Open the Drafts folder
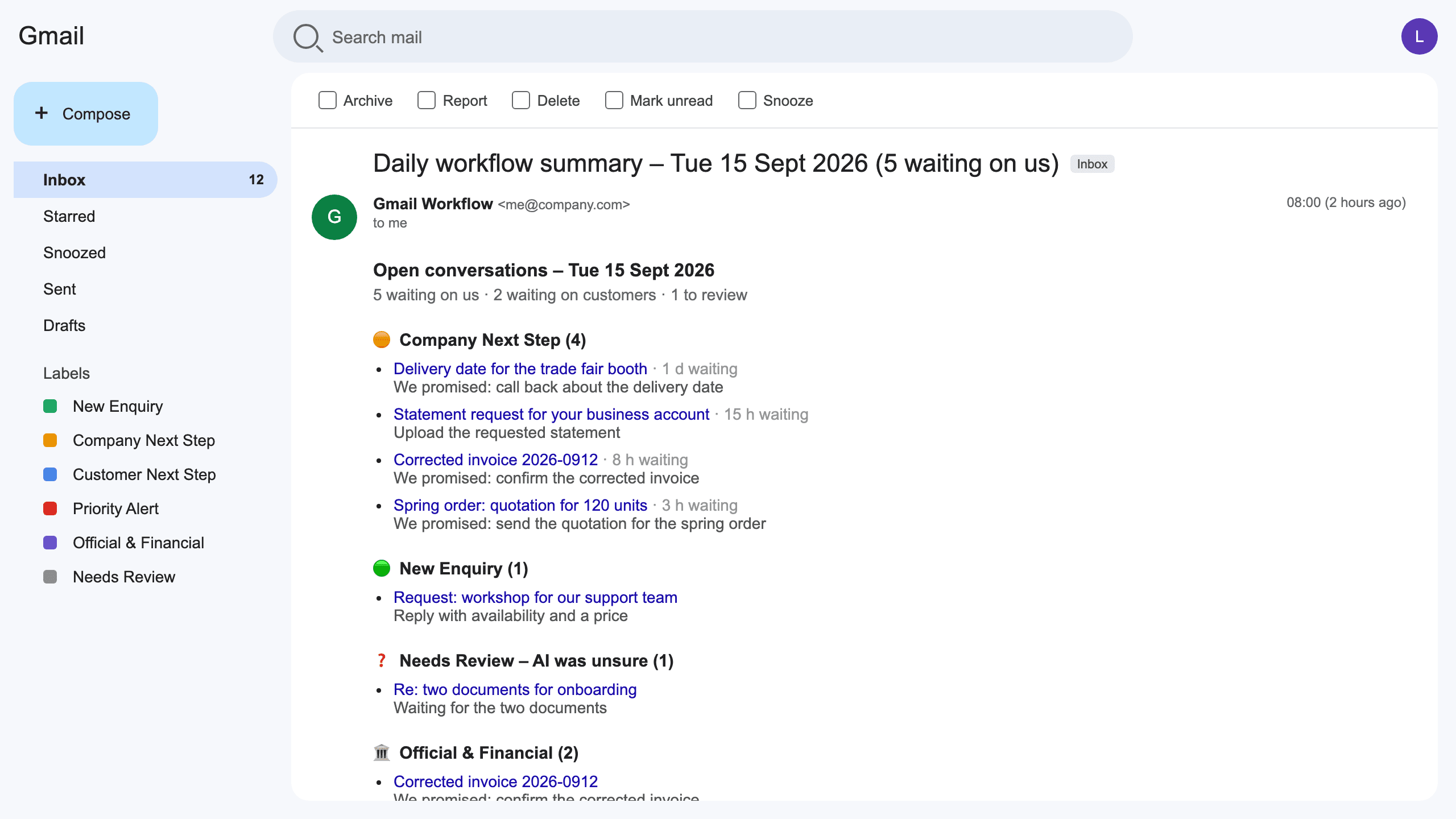Screen dimensions: 1456x819 [x=146, y=325]
